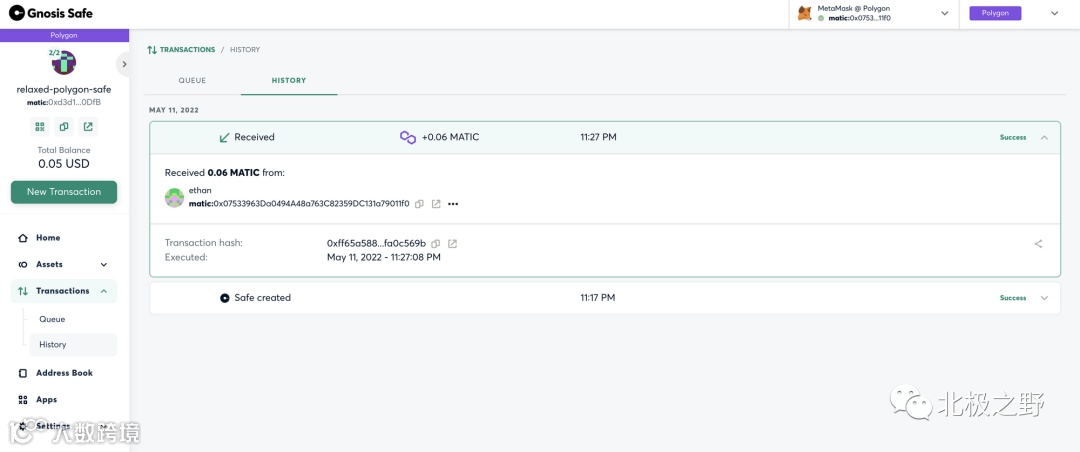Click the 11:17 PM timestamp
This screenshot has width=1080, height=452.
click(598, 298)
